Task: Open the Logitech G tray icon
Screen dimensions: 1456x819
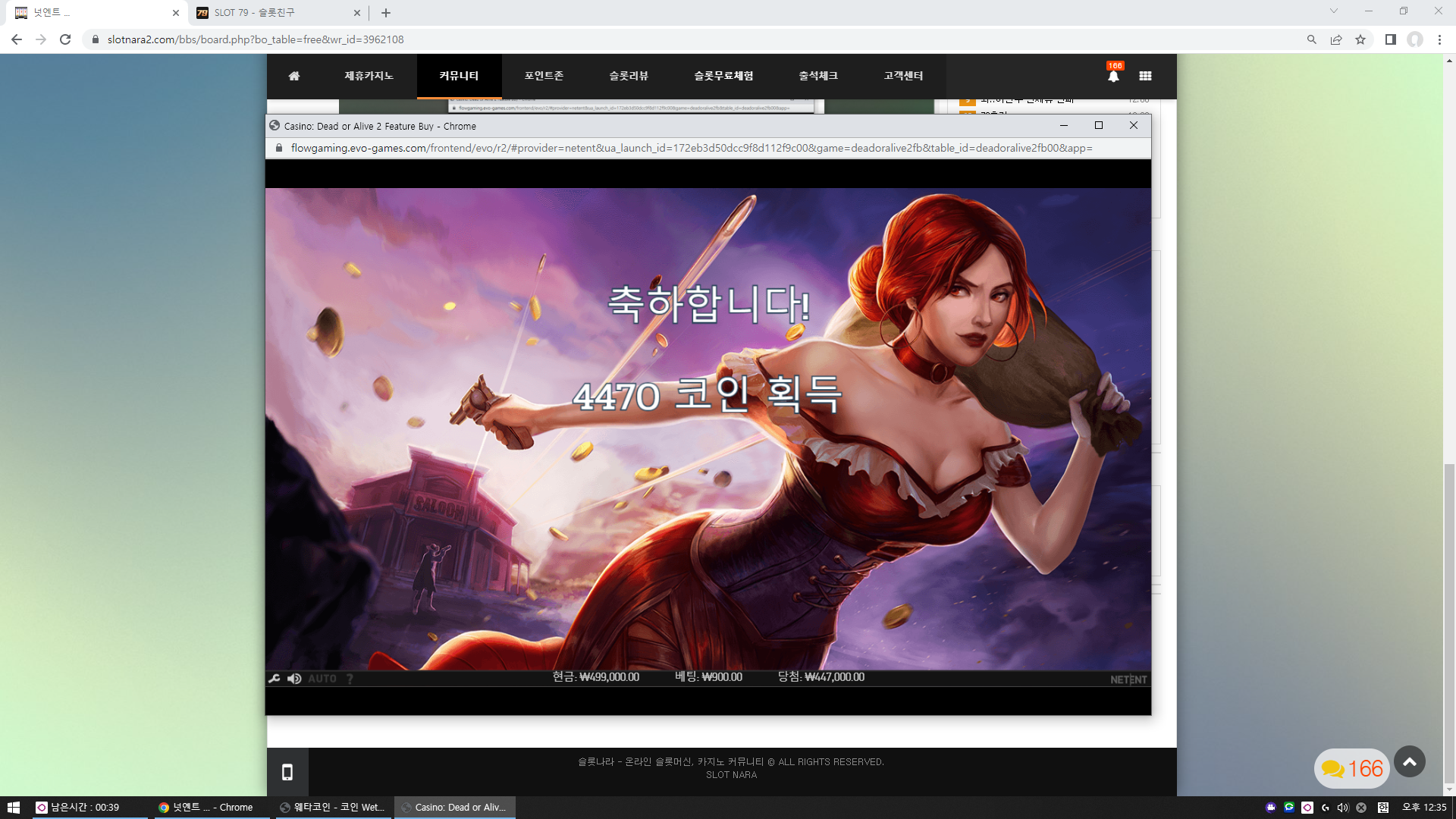Action: pyautogui.click(x=1326, y=808)
